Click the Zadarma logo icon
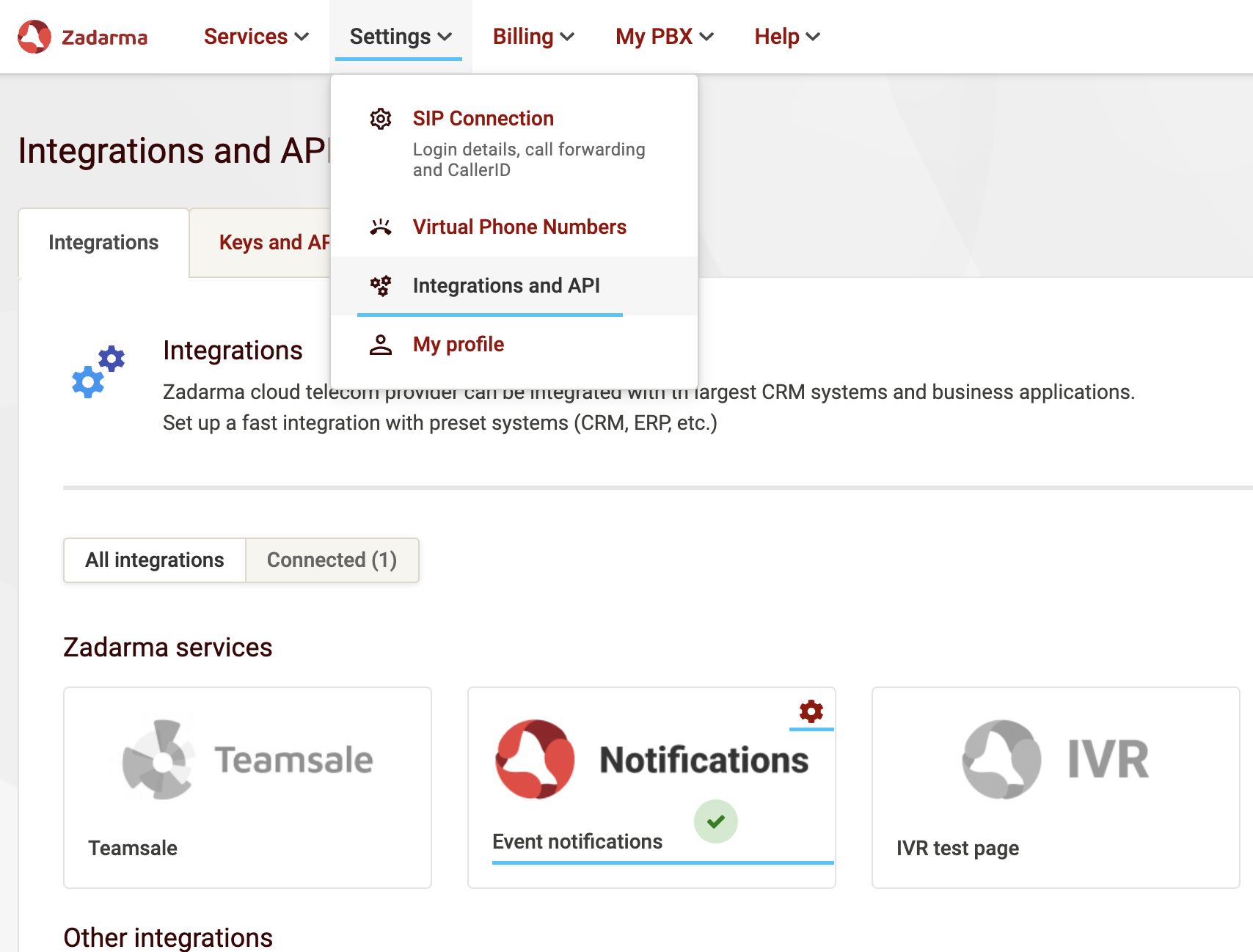 point(34,37)
